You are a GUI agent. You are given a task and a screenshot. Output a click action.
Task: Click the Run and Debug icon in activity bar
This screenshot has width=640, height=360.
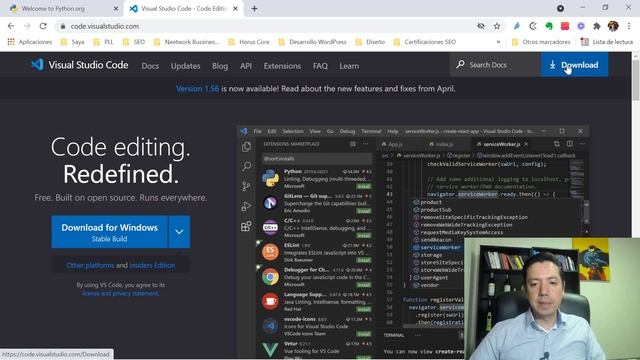pyautogui.click(x=246, y=206)
